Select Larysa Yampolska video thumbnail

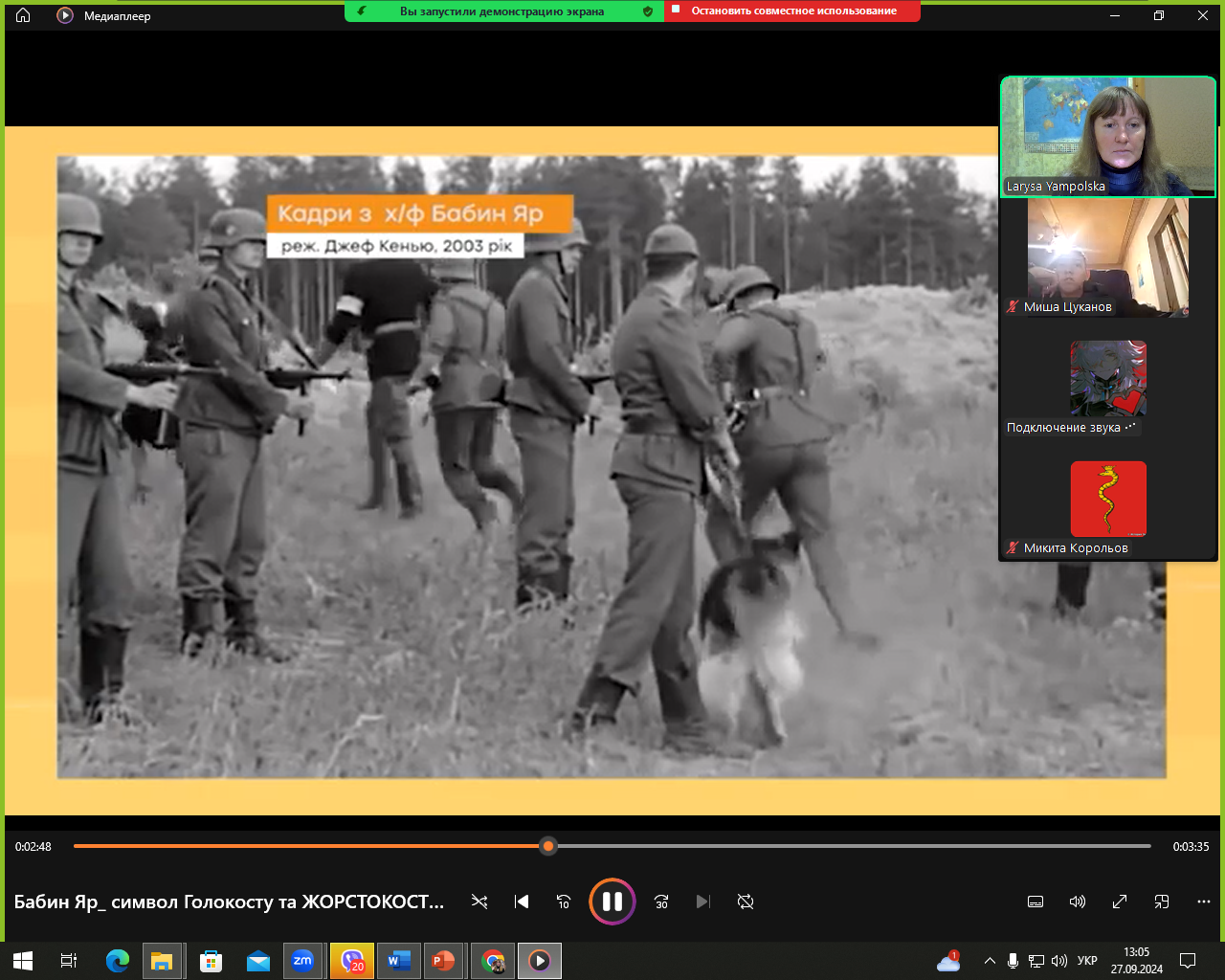point(1108,137)
